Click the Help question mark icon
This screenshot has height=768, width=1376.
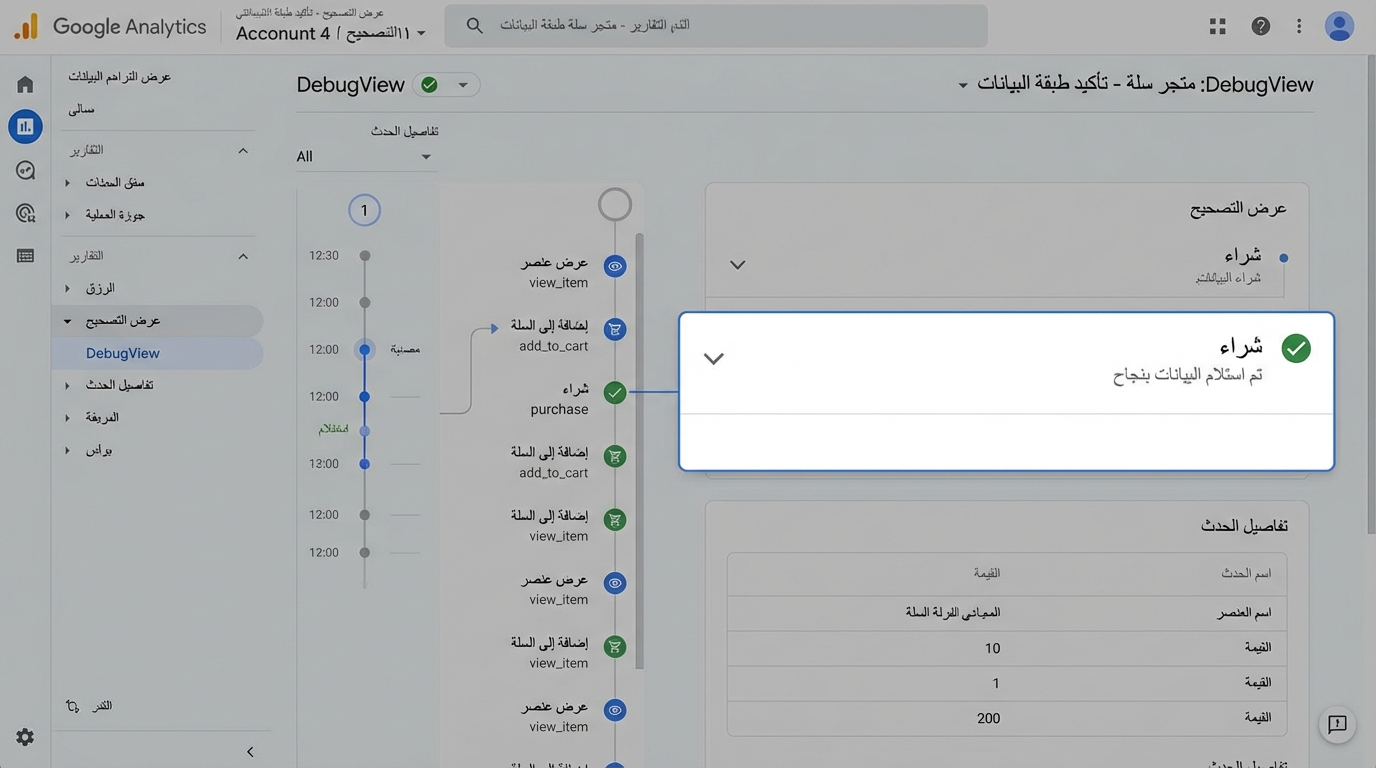(x=1260, y=27)
